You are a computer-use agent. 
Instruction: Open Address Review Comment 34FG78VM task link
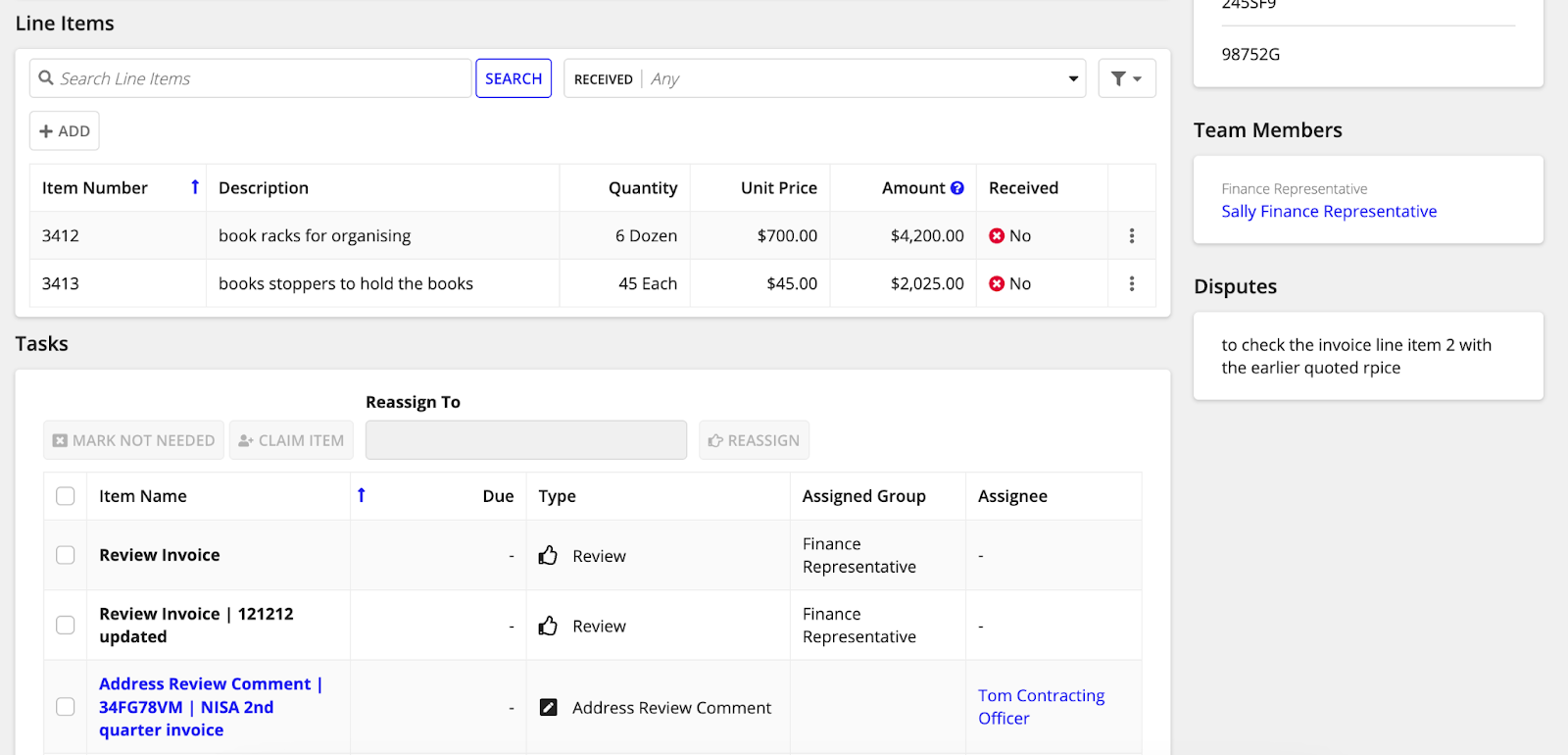coord(211,707)
